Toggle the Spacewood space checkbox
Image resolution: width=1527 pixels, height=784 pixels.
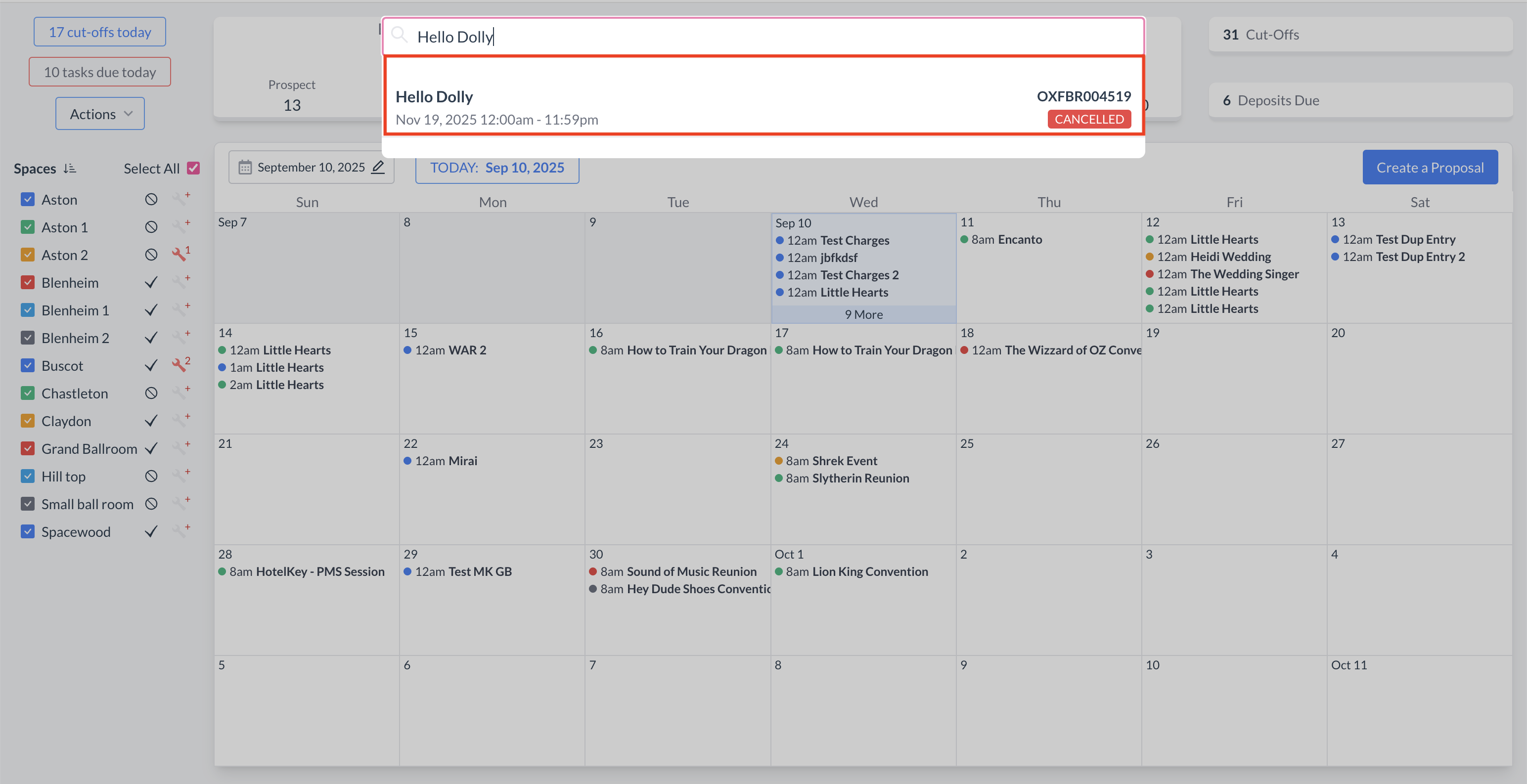(27, 531)
